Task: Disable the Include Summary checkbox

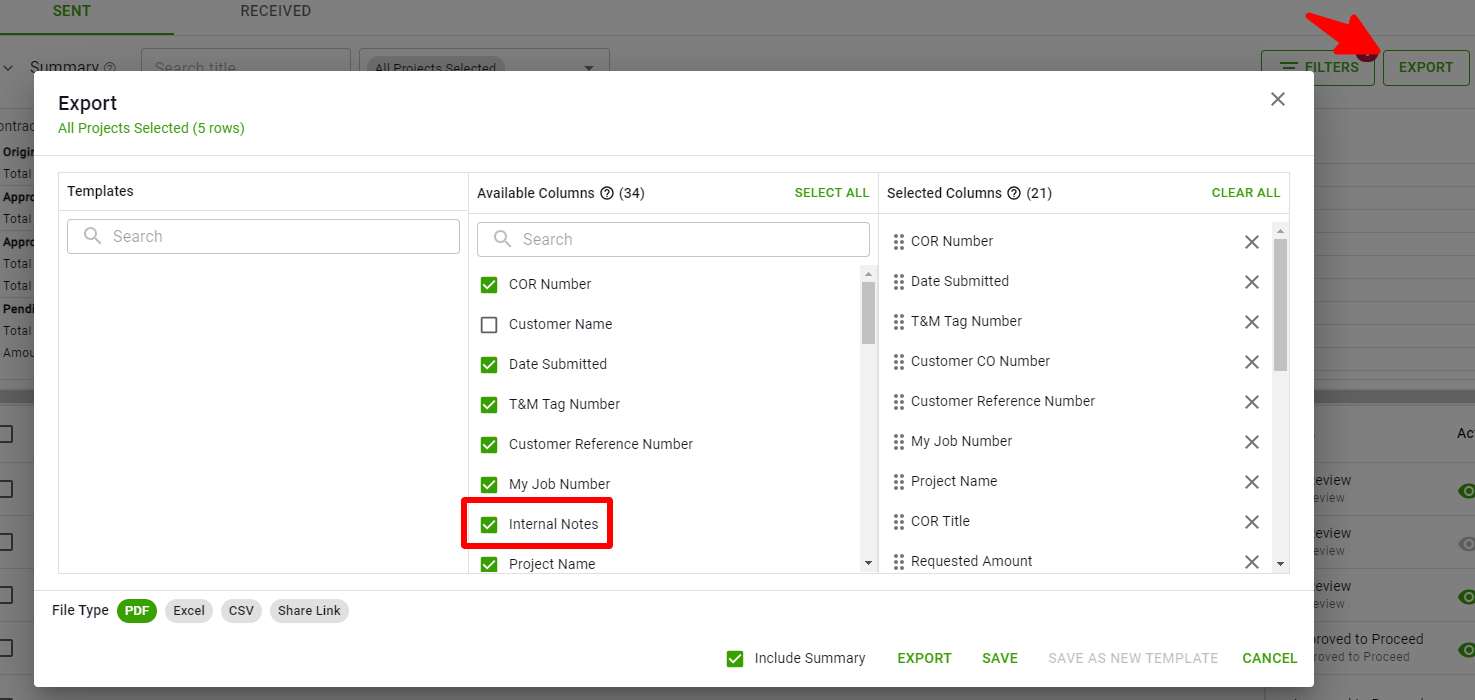Action: coord(735,658)
